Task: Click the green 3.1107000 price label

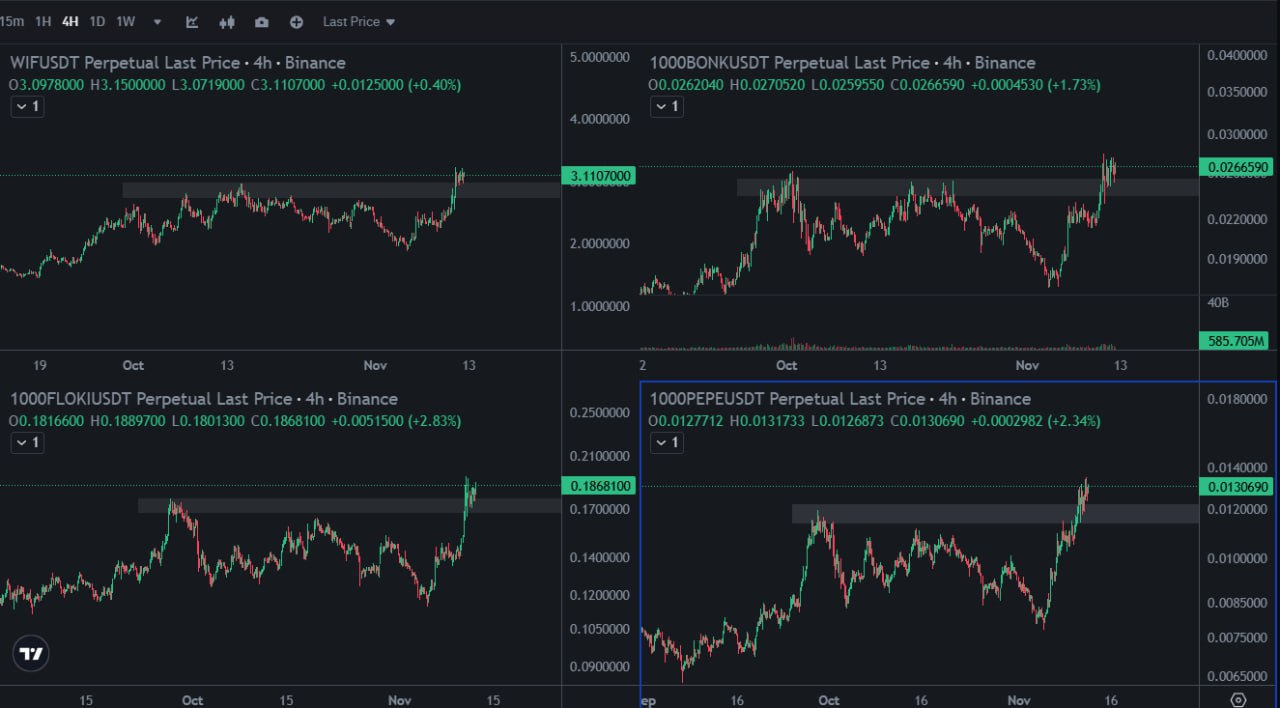Action: coord(599,176)
